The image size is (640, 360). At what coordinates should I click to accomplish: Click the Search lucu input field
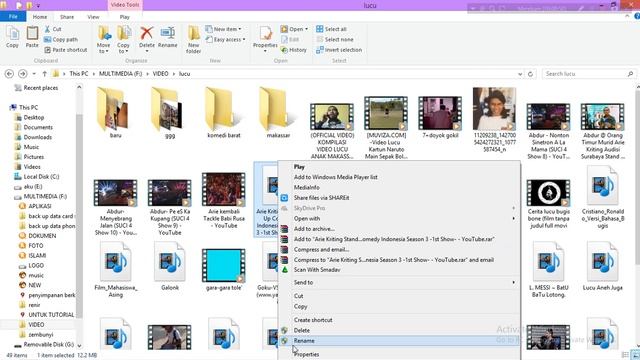point(589,74)
